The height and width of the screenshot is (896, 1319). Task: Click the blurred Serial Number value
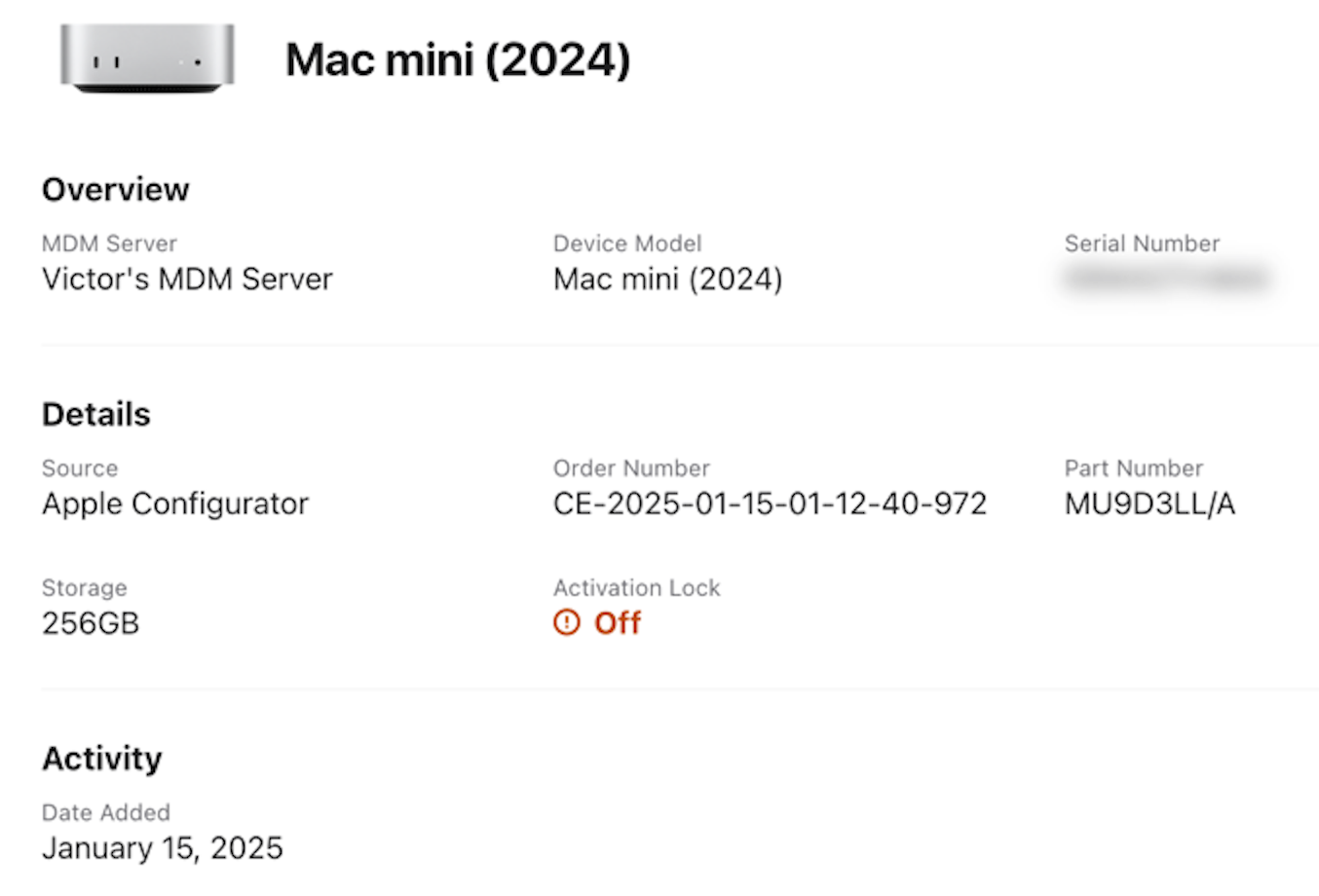[x=1167, y=280]
